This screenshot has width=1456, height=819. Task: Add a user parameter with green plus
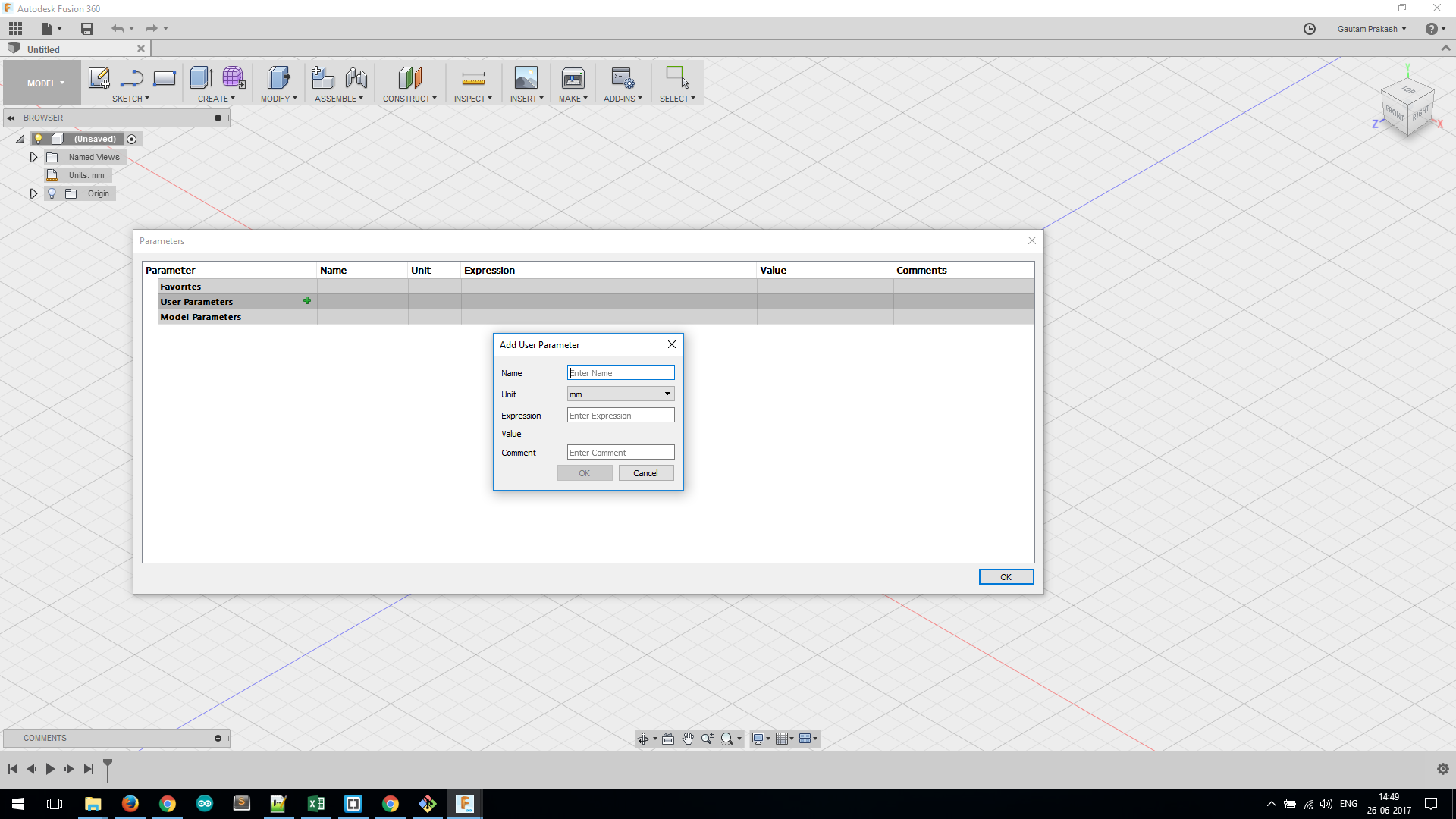point(307,301)
